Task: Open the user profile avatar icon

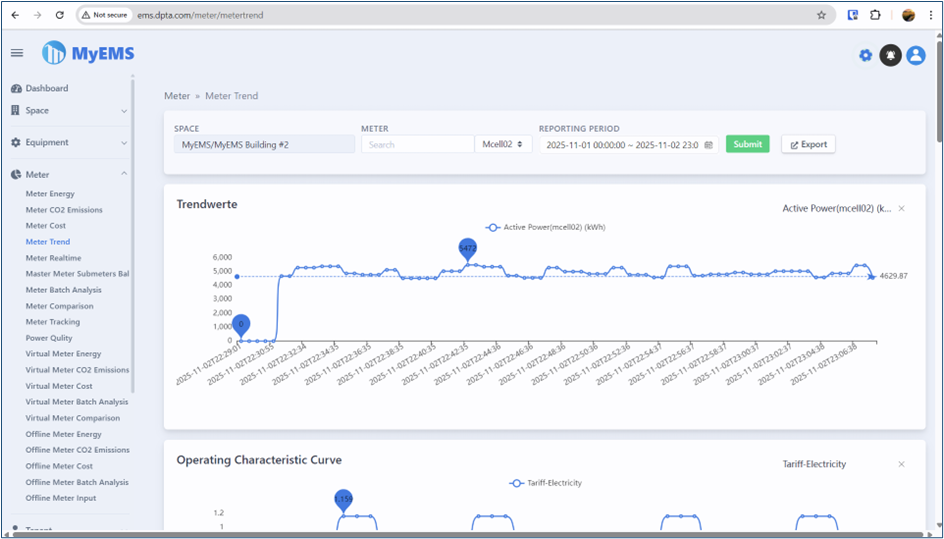Action: pos(915,56)
